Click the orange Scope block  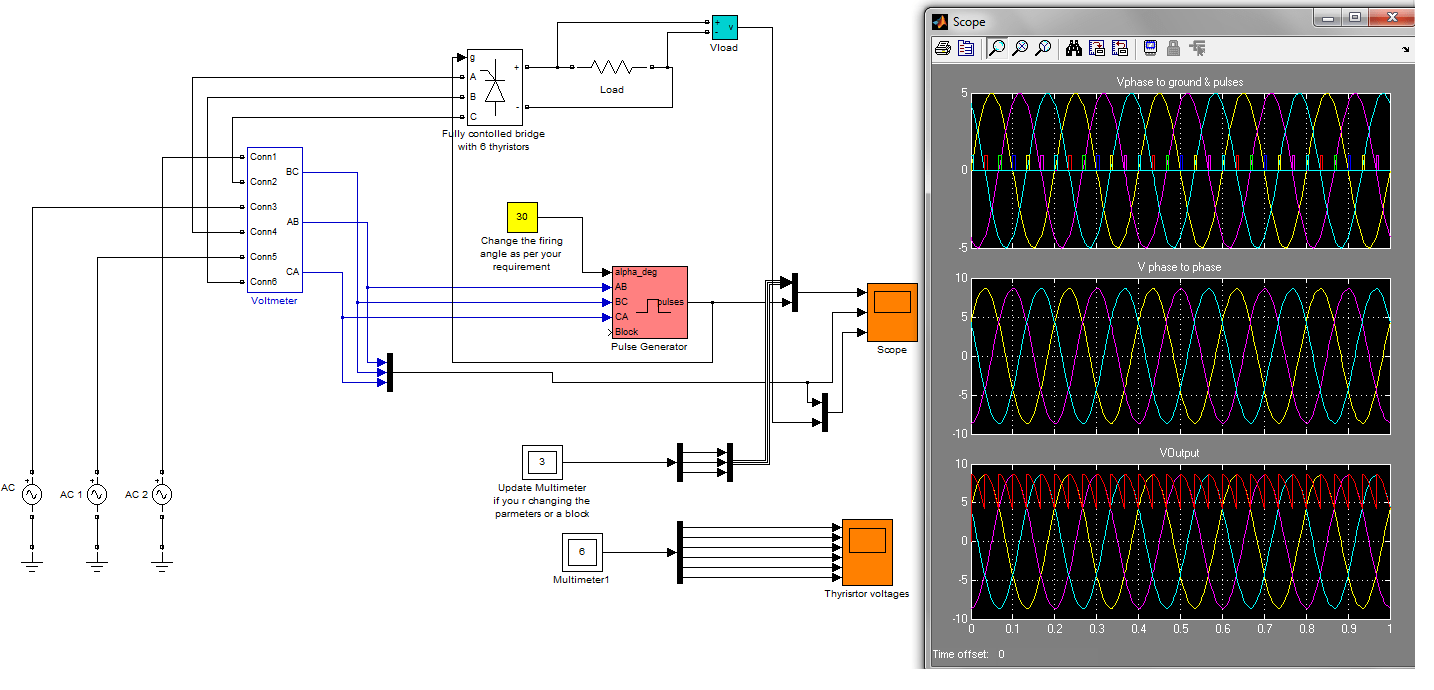click(892, 312)
